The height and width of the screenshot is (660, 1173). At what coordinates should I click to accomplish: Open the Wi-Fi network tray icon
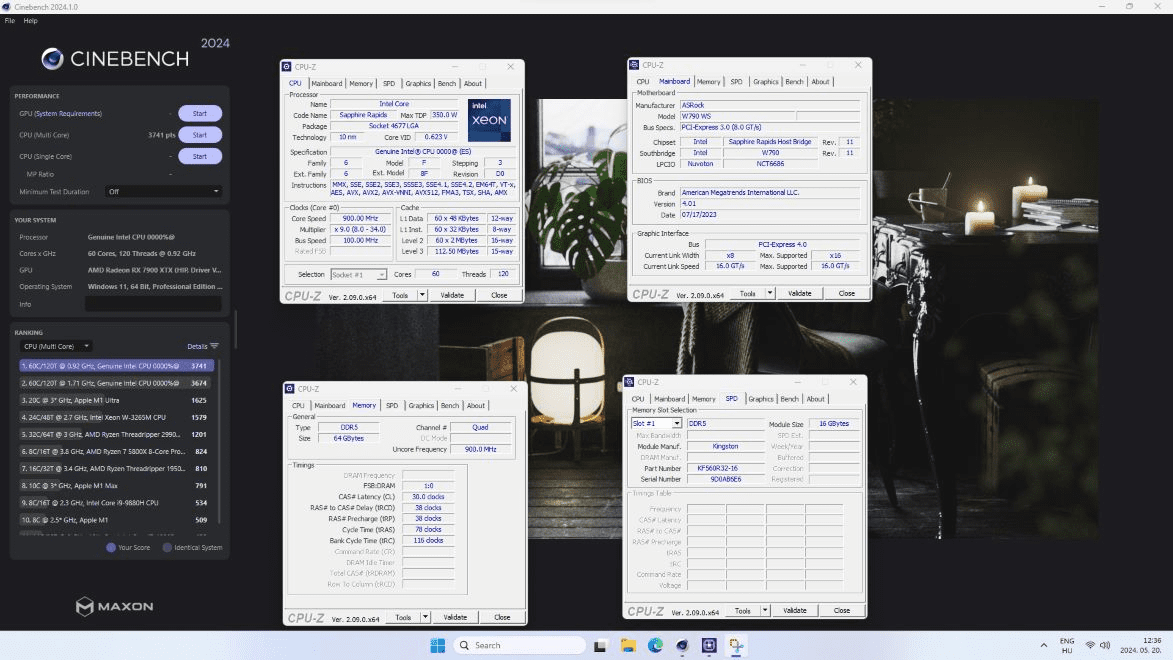(x=1090, y=645)
